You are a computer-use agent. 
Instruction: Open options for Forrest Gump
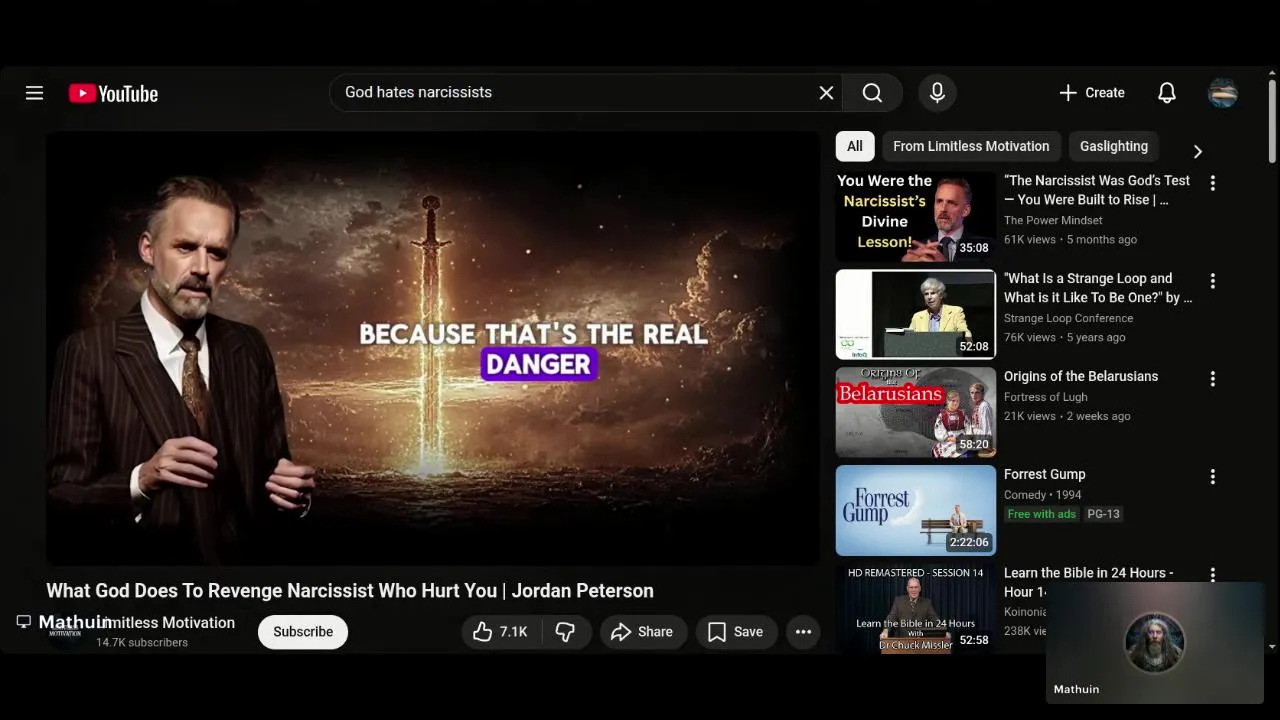[1212, 477]
